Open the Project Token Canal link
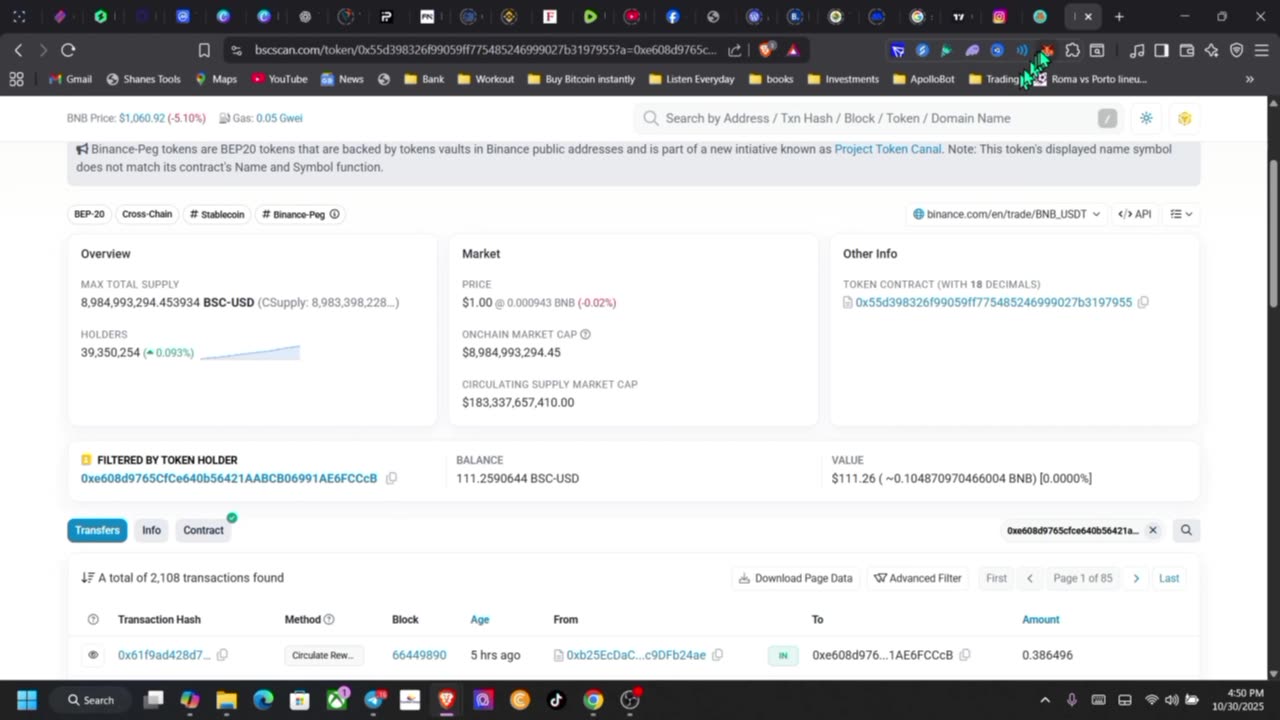The width and height of the screenshot is (1280, 720). click(x=888, y=149)
